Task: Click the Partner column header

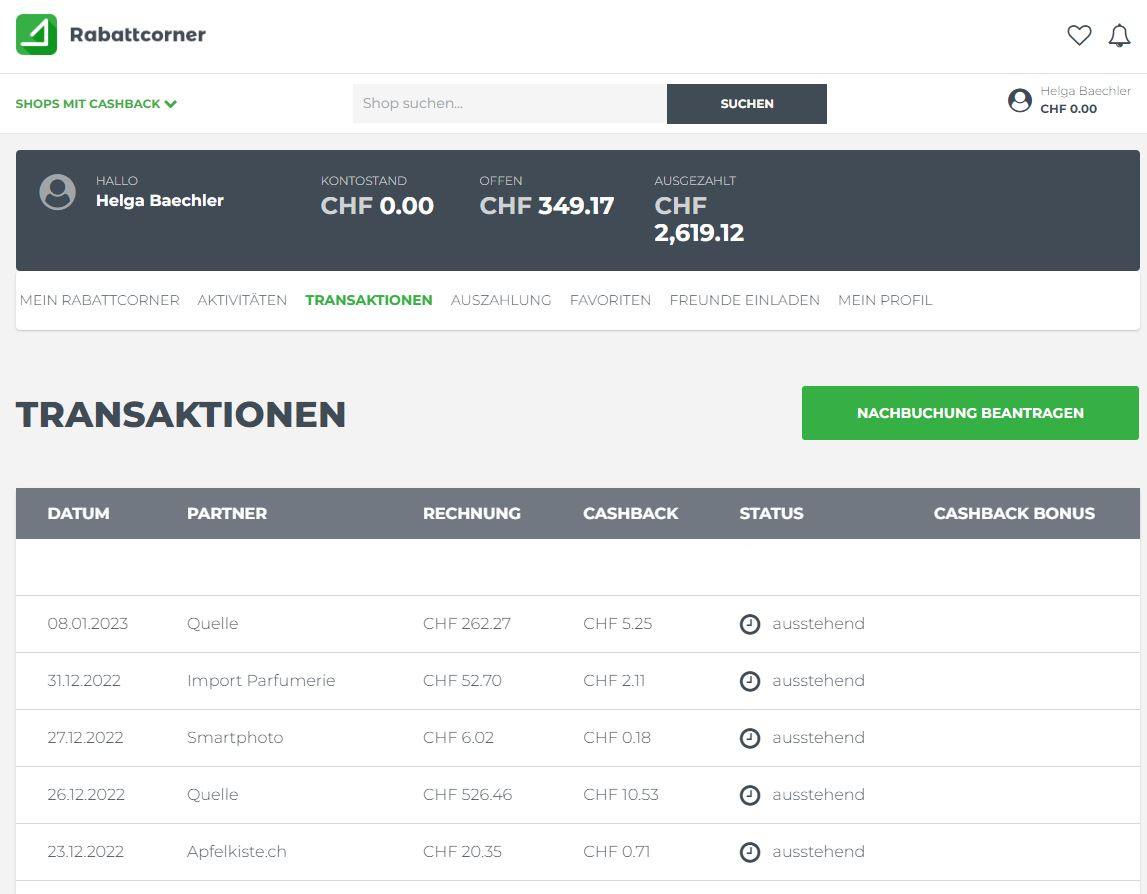Action: 227,514
